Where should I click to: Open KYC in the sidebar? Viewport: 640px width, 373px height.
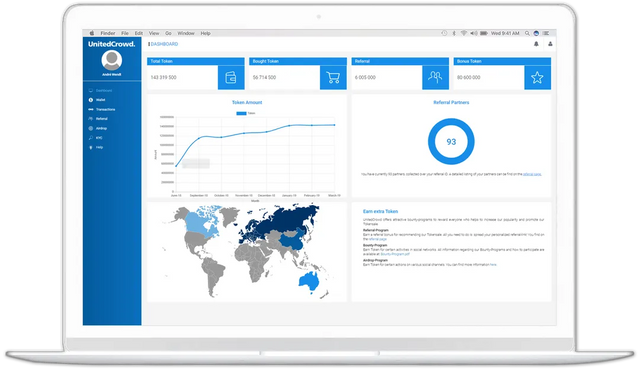(x=96, y=138)
